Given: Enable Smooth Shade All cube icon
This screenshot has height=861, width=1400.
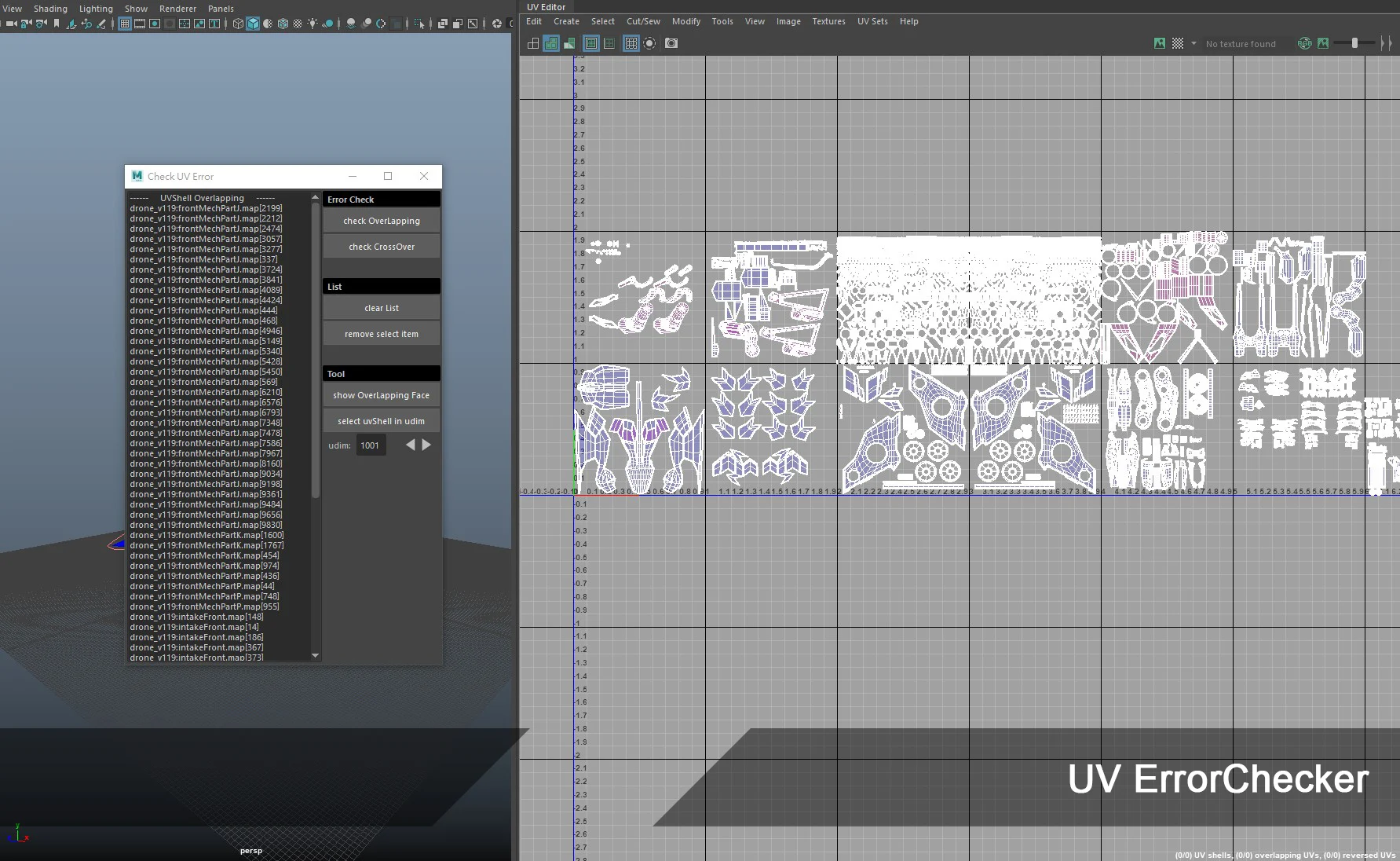Looking at the screenshot, I should pyautogui.click(x=253, y=24).
